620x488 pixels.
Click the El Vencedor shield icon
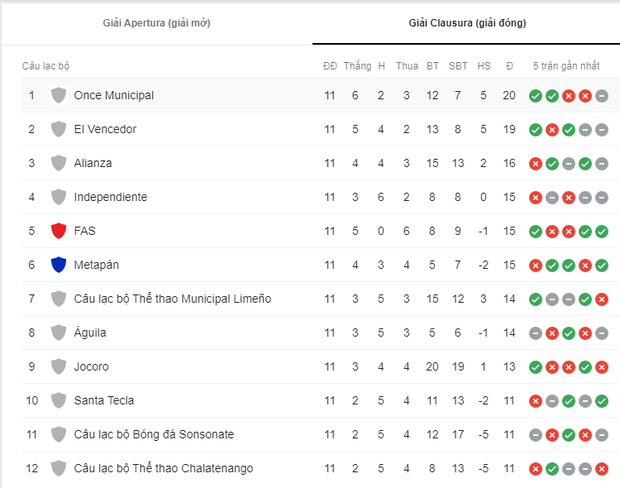click(58, 129)
